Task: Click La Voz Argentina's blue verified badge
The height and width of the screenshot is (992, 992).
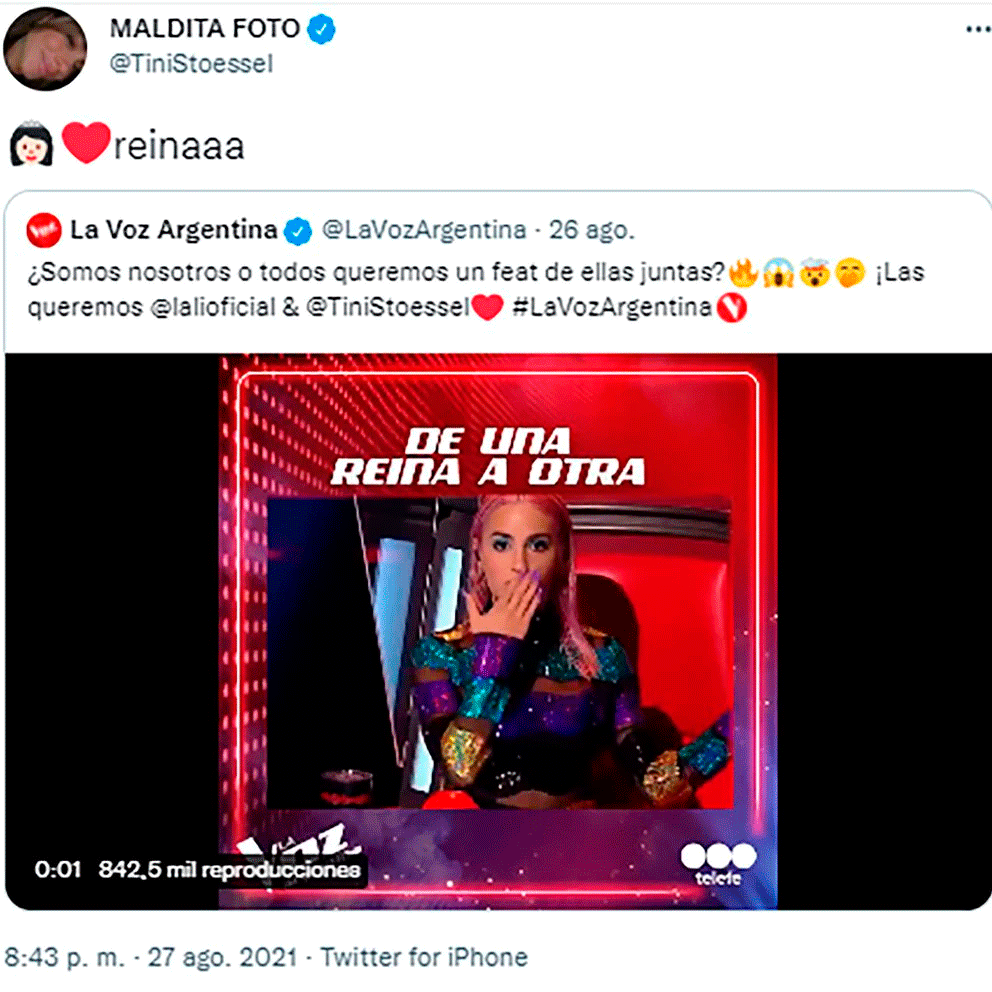Action: [x=297, y=230]
